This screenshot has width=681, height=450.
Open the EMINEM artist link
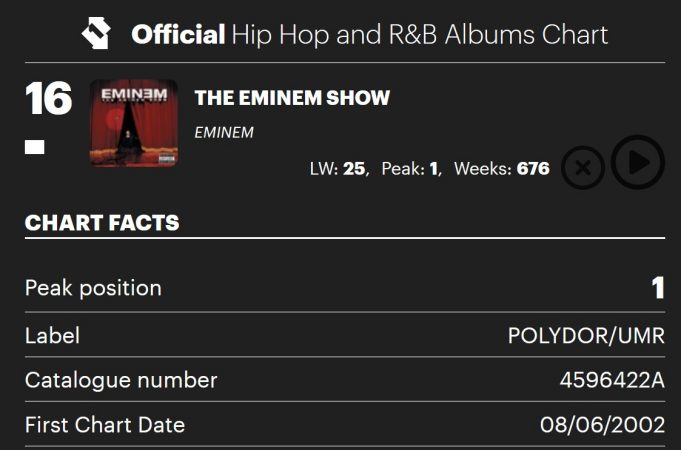click(x=224, y=132)
